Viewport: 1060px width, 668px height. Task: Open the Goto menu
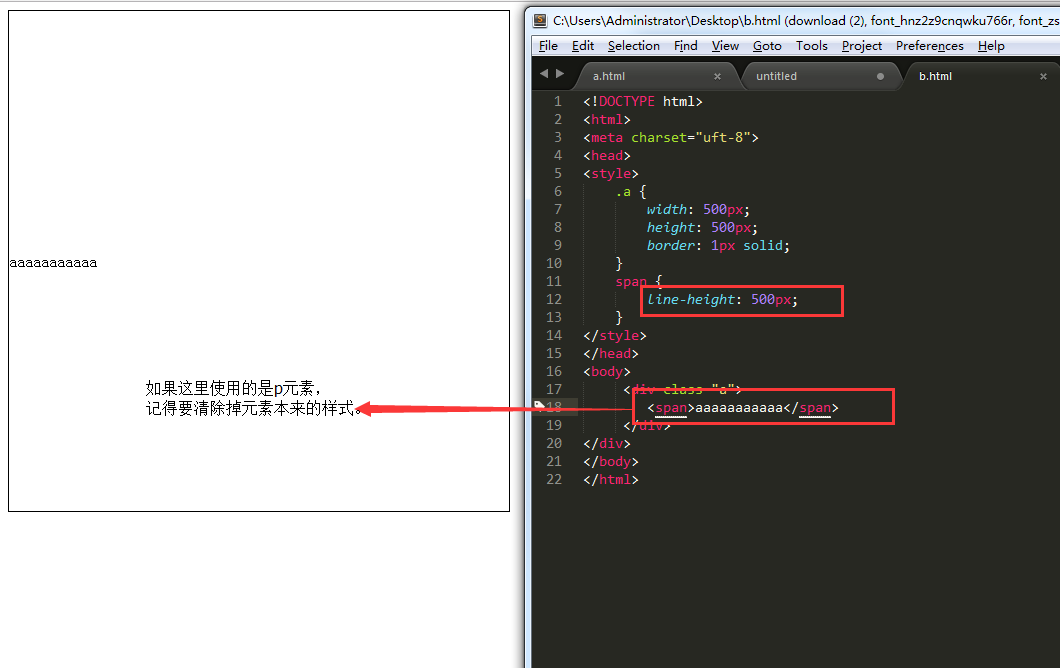(767, 46)
